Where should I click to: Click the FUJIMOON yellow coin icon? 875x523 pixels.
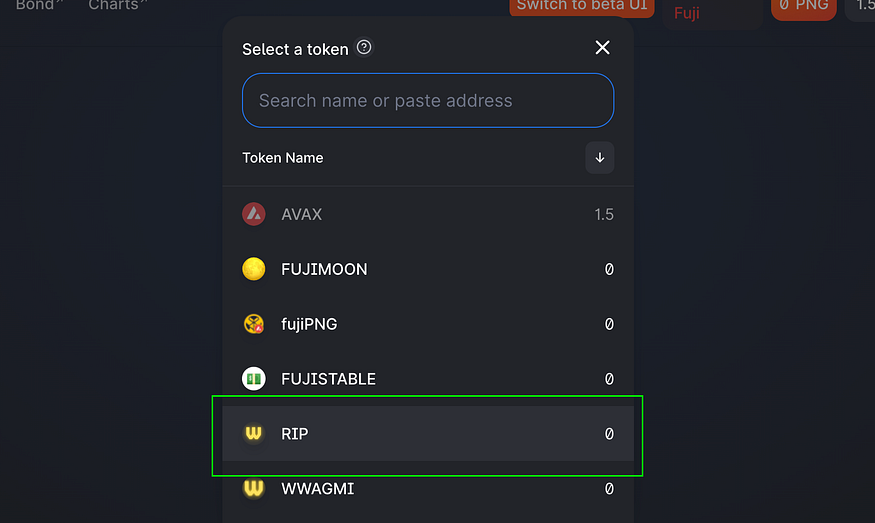[x=254, y=269]
